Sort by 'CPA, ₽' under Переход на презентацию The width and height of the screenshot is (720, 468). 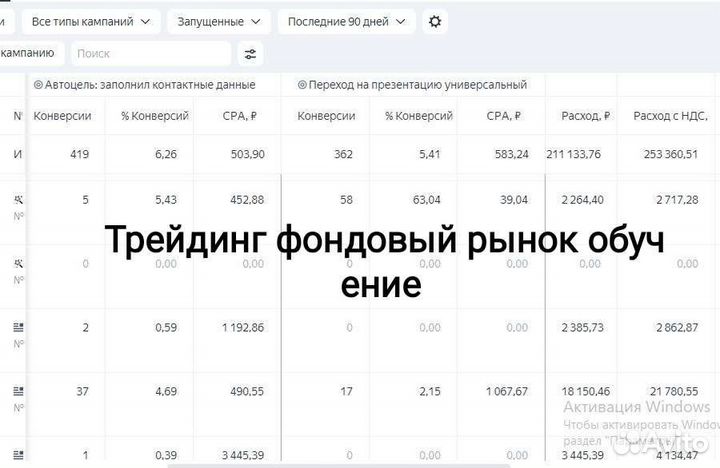(x=503, y=116)
